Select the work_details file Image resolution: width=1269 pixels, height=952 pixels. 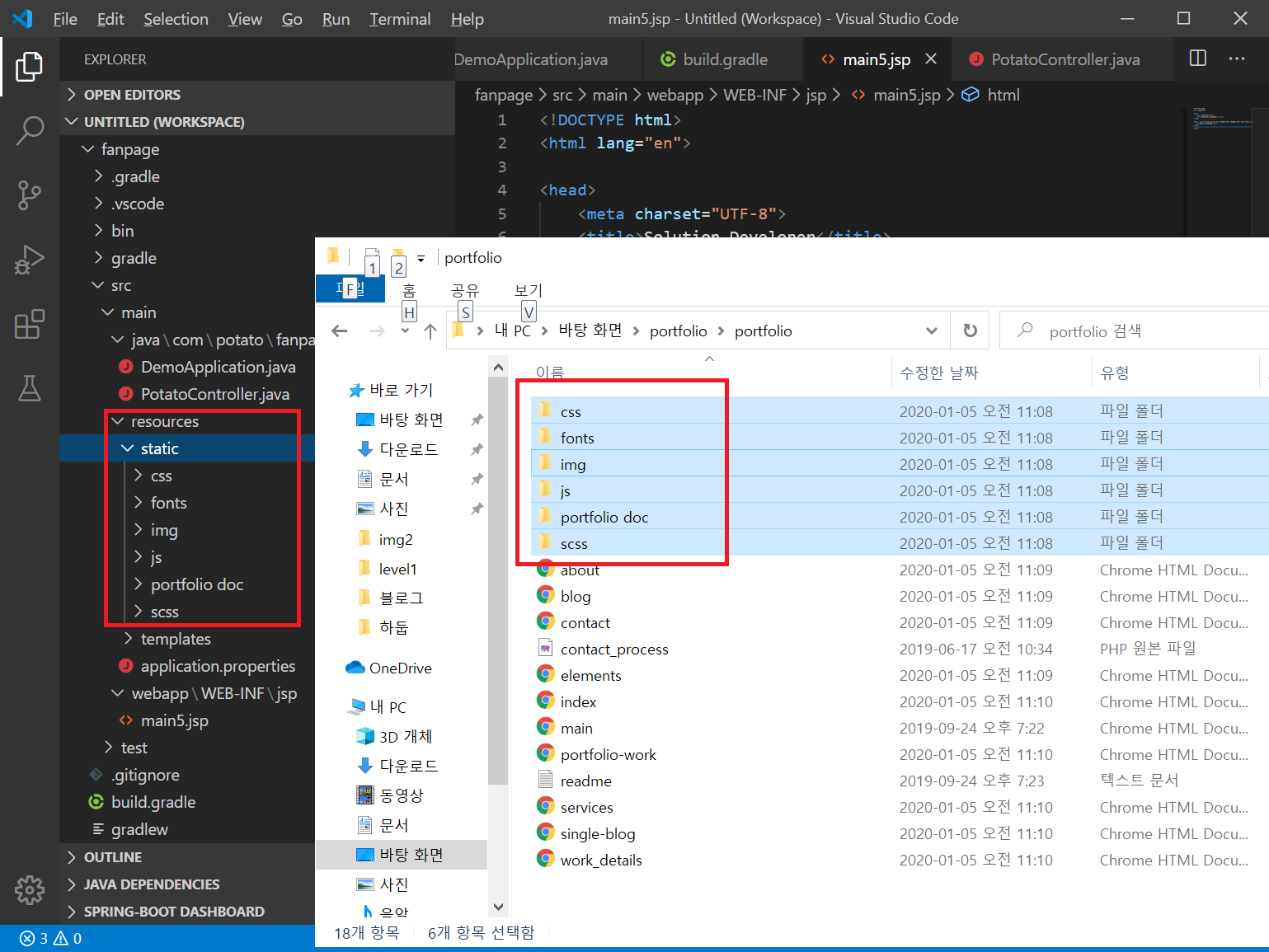[601, 860]
